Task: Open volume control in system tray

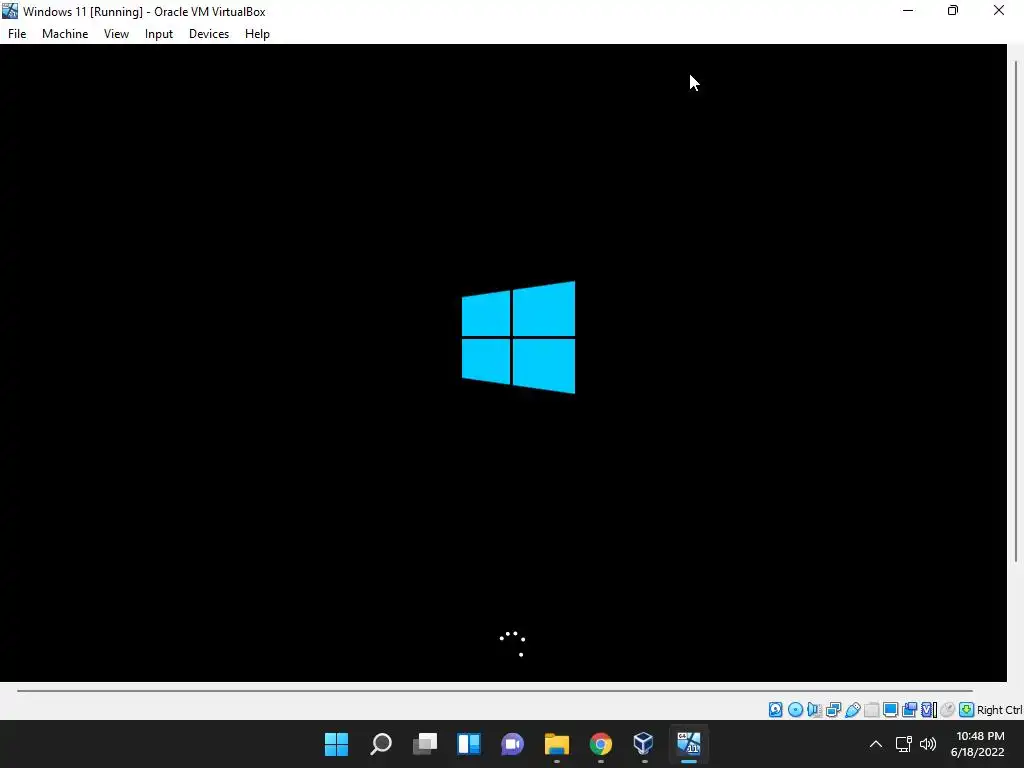Action: tap(927, 744)
